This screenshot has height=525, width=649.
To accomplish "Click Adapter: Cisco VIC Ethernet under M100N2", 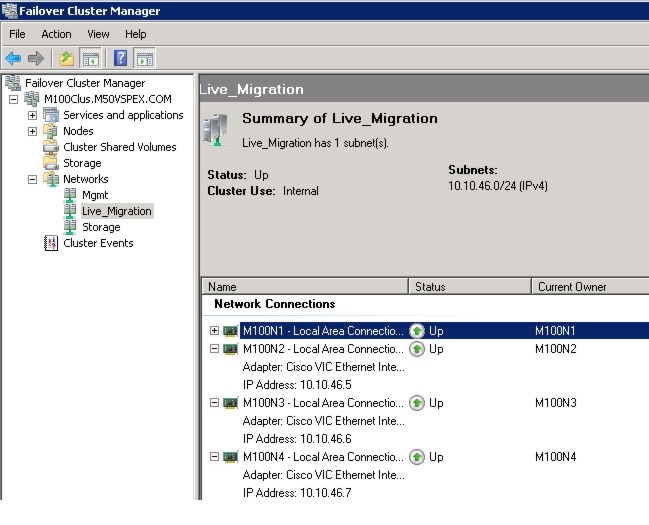I will (324, 367).
